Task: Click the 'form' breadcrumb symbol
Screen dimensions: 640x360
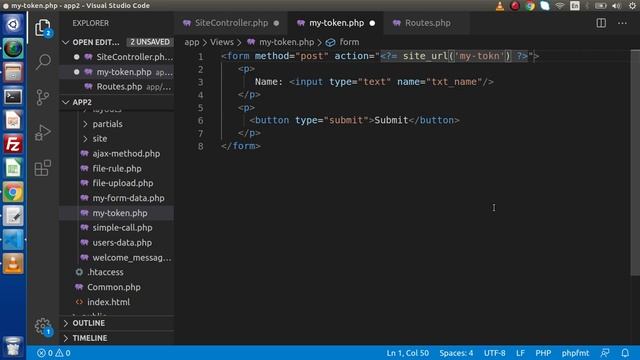Action: 349,42
